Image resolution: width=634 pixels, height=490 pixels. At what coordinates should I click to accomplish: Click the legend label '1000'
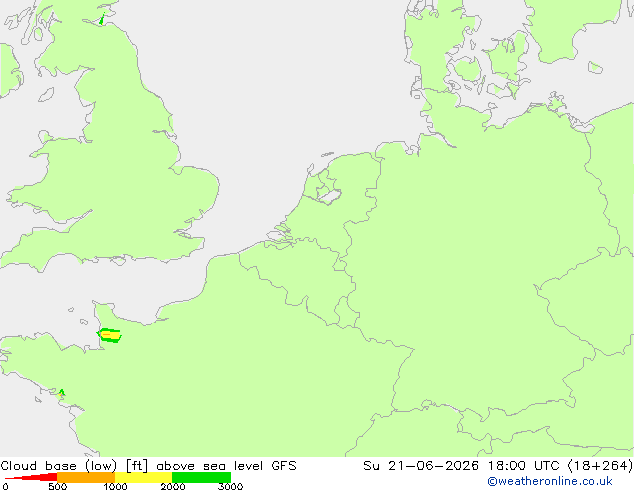coord(115,486)
